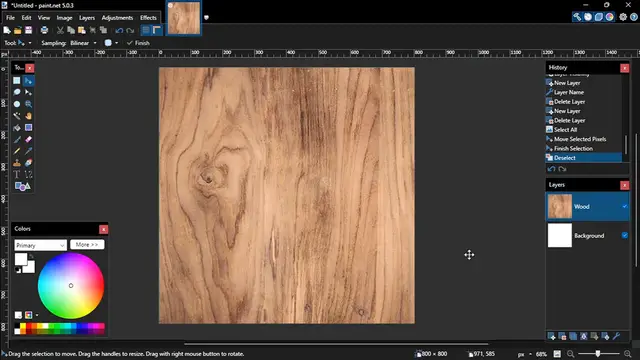The height and width of the screenshot is (360, 640).
Task: Open the Edit menu
Action: 26,18
